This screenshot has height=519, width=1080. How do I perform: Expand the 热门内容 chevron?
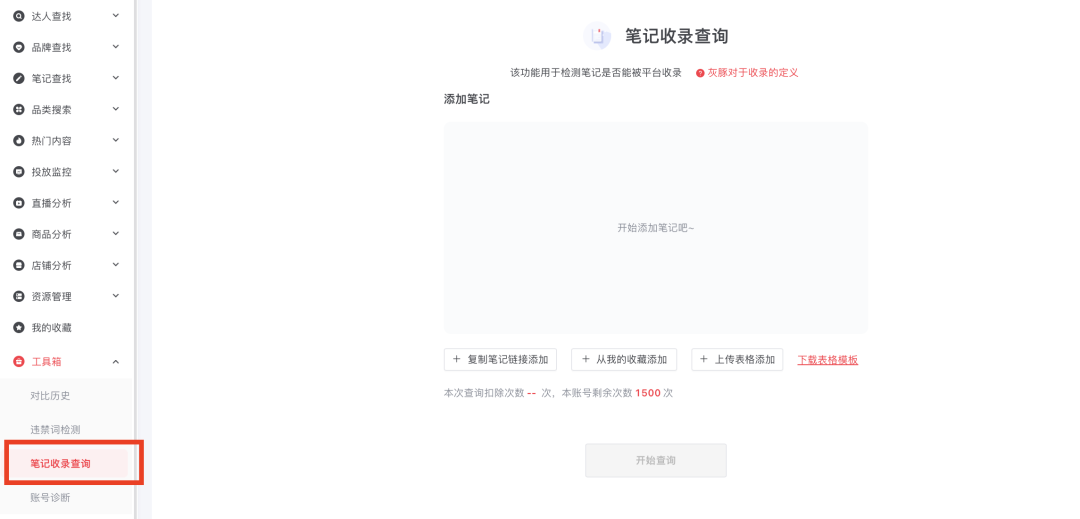pyautogui.click(x=116, y=140)
